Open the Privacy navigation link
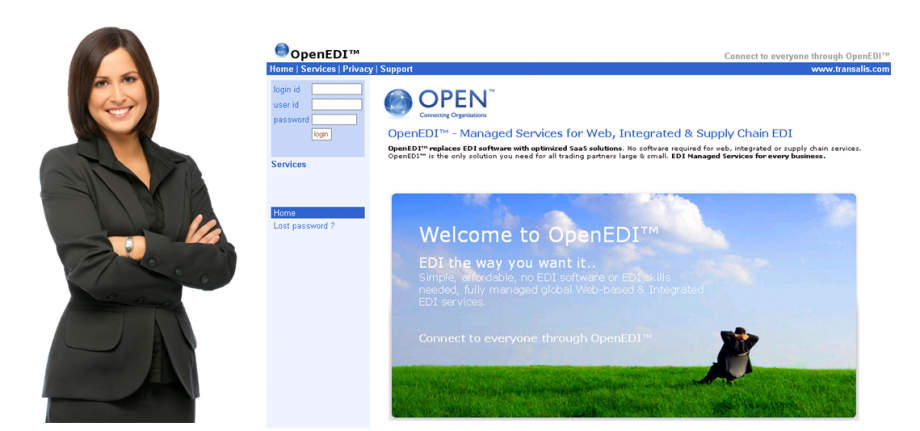Image resolution: width=920 pixels, height=431 pixels. coord(358,69)
